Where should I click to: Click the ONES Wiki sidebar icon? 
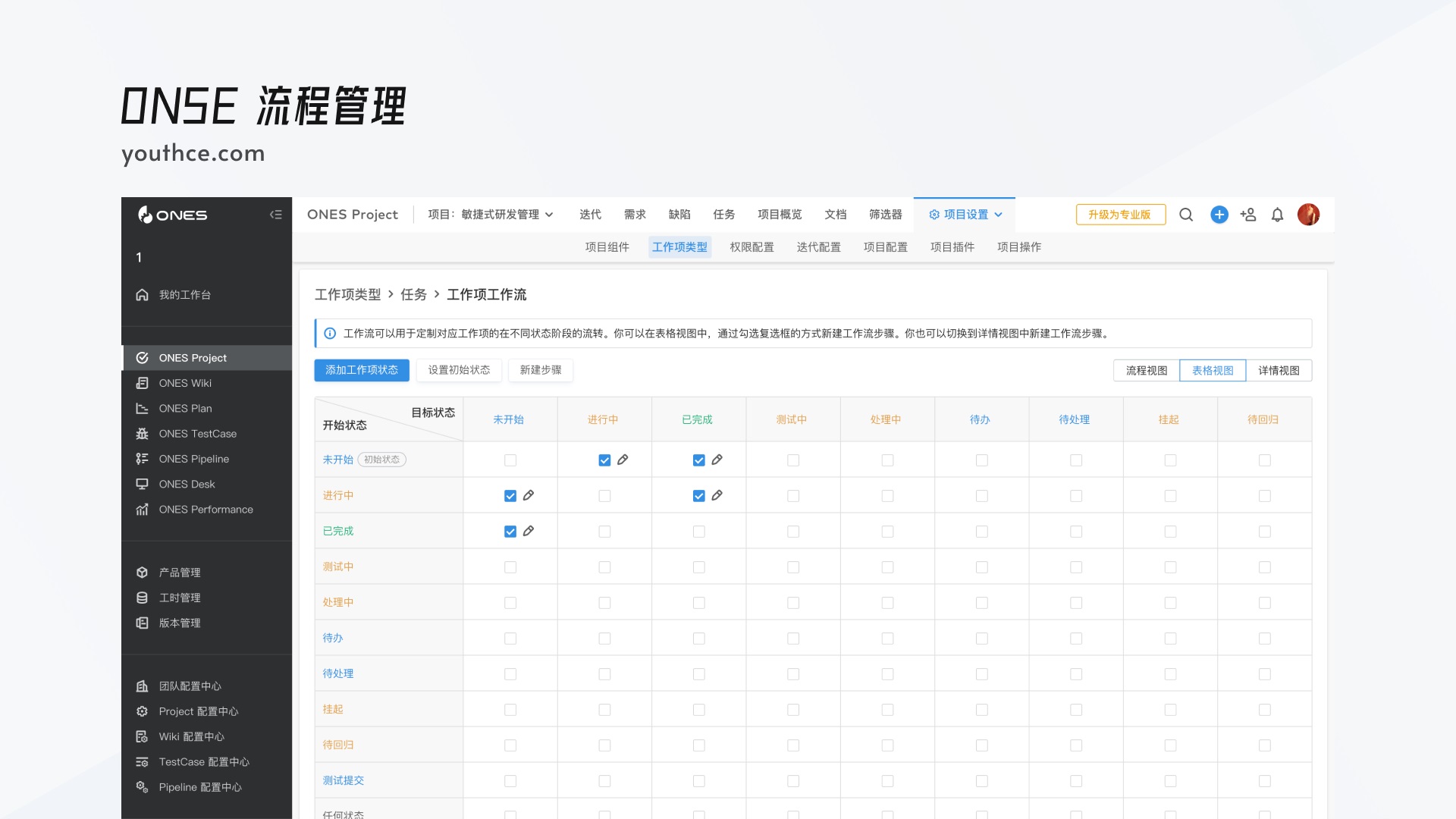(x=142, y=383)
